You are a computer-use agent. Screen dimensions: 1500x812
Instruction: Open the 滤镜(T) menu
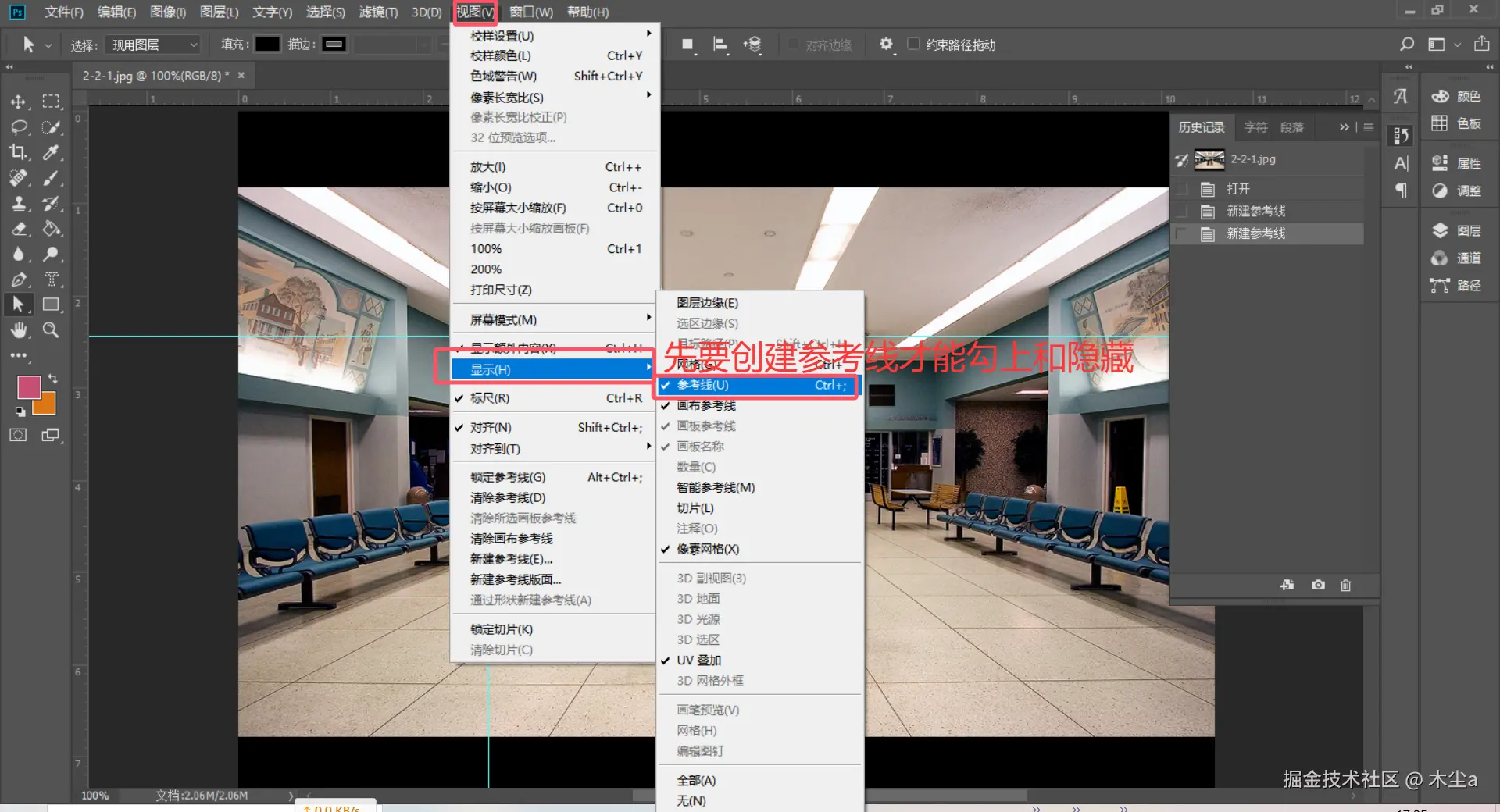(x=378, y=12)
